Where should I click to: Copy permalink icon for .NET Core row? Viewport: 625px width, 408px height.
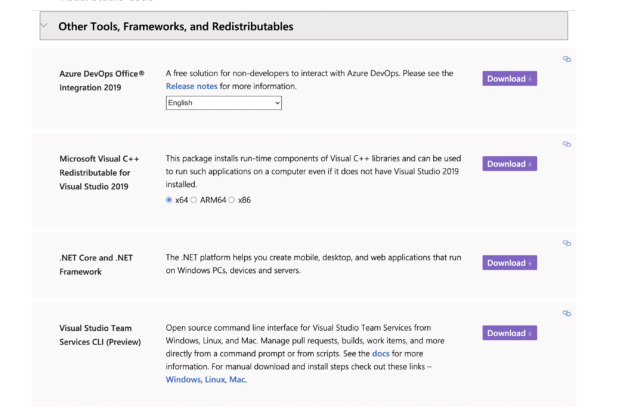[567, 243]
